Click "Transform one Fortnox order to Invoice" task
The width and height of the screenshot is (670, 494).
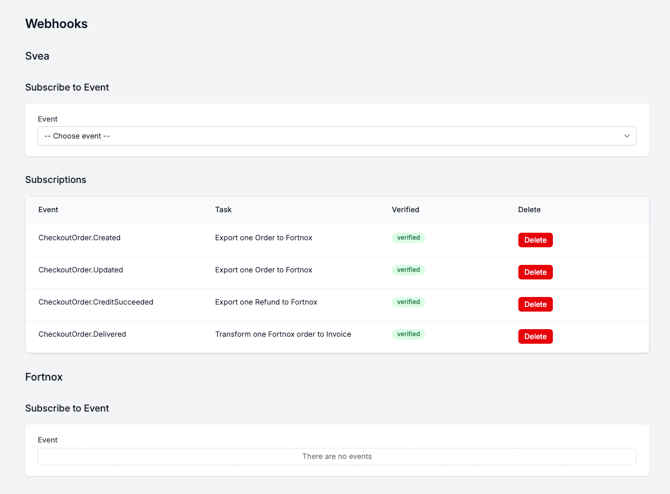(283, 334)
